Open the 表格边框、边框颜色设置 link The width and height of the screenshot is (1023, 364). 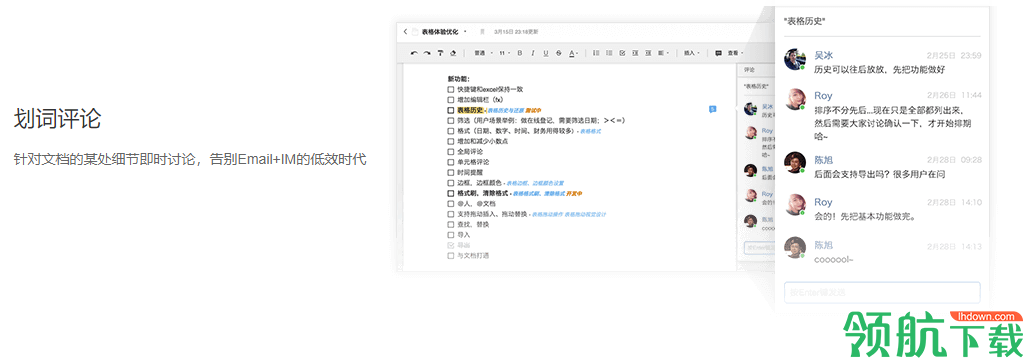tap(535, 183)
